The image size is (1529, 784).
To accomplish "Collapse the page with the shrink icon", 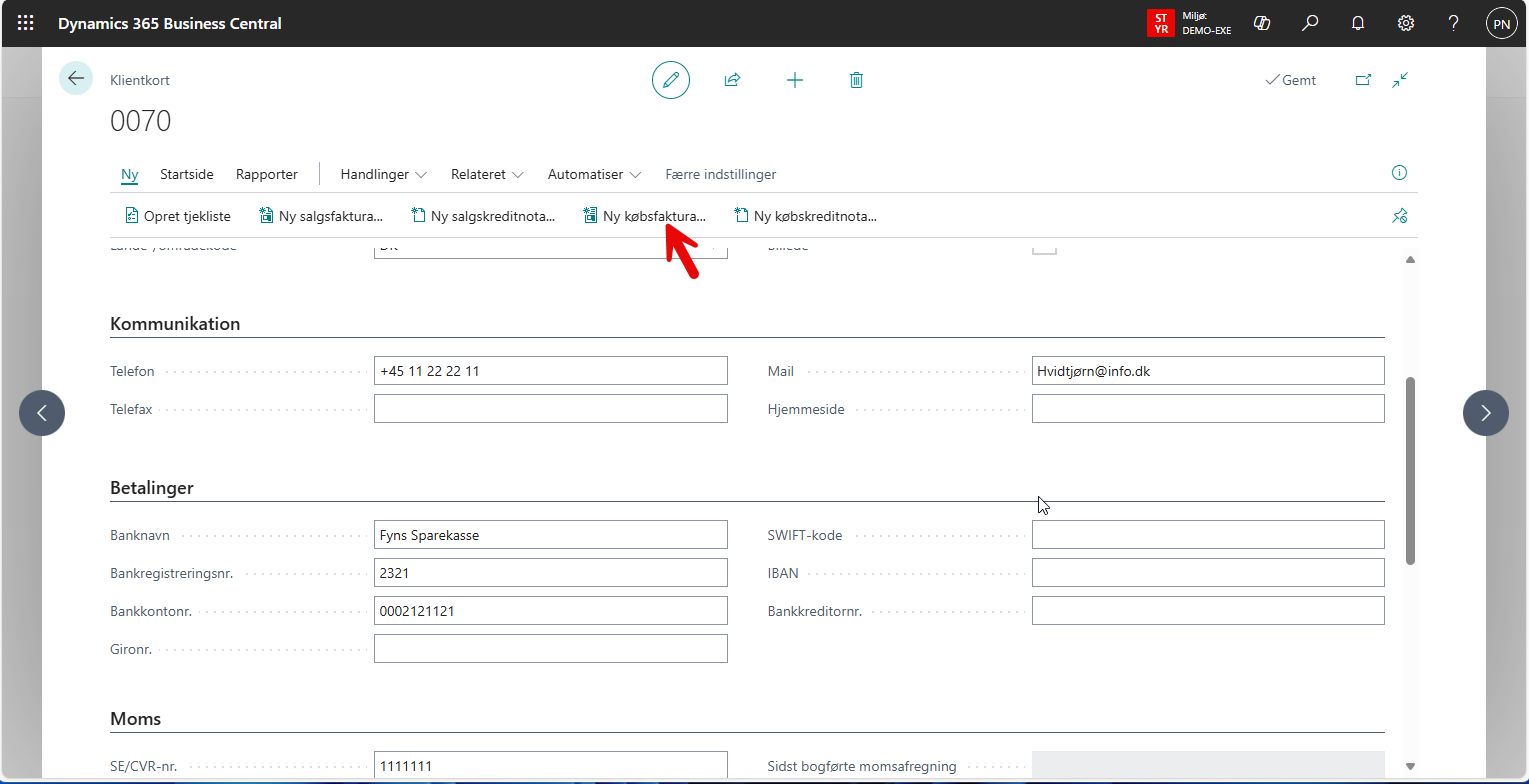I will [x=1401, y=80].
